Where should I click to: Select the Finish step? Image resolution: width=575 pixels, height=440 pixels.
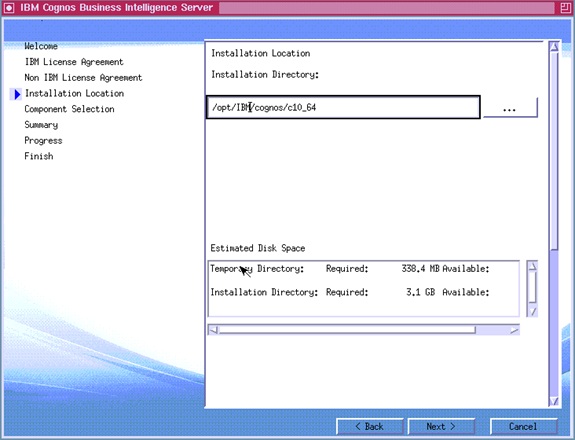click(x=39, y=156)
